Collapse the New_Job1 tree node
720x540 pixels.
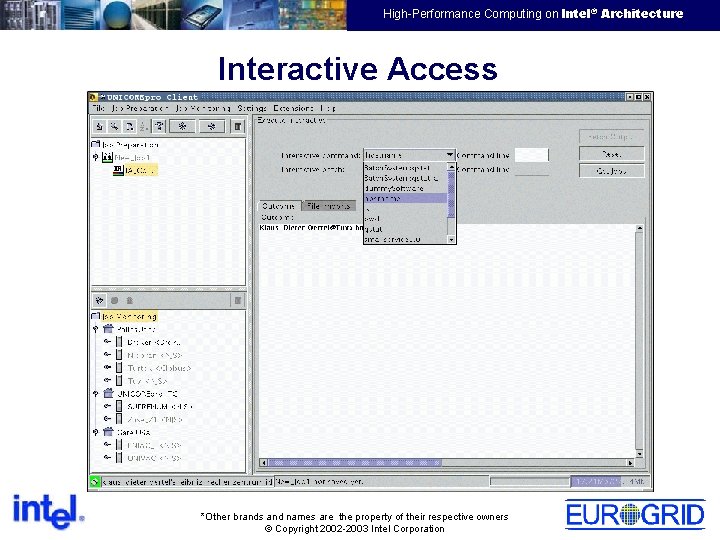(96, 157)
